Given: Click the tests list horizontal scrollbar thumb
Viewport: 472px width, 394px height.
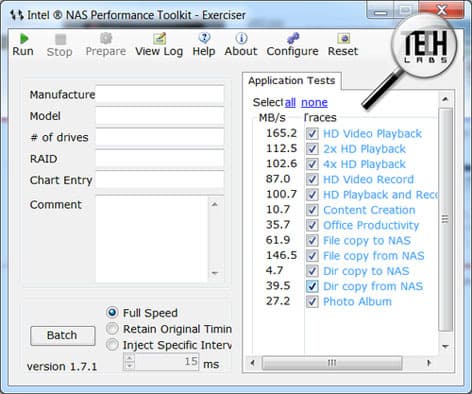Looking at the screenshot, I should (x=332, y=363).
